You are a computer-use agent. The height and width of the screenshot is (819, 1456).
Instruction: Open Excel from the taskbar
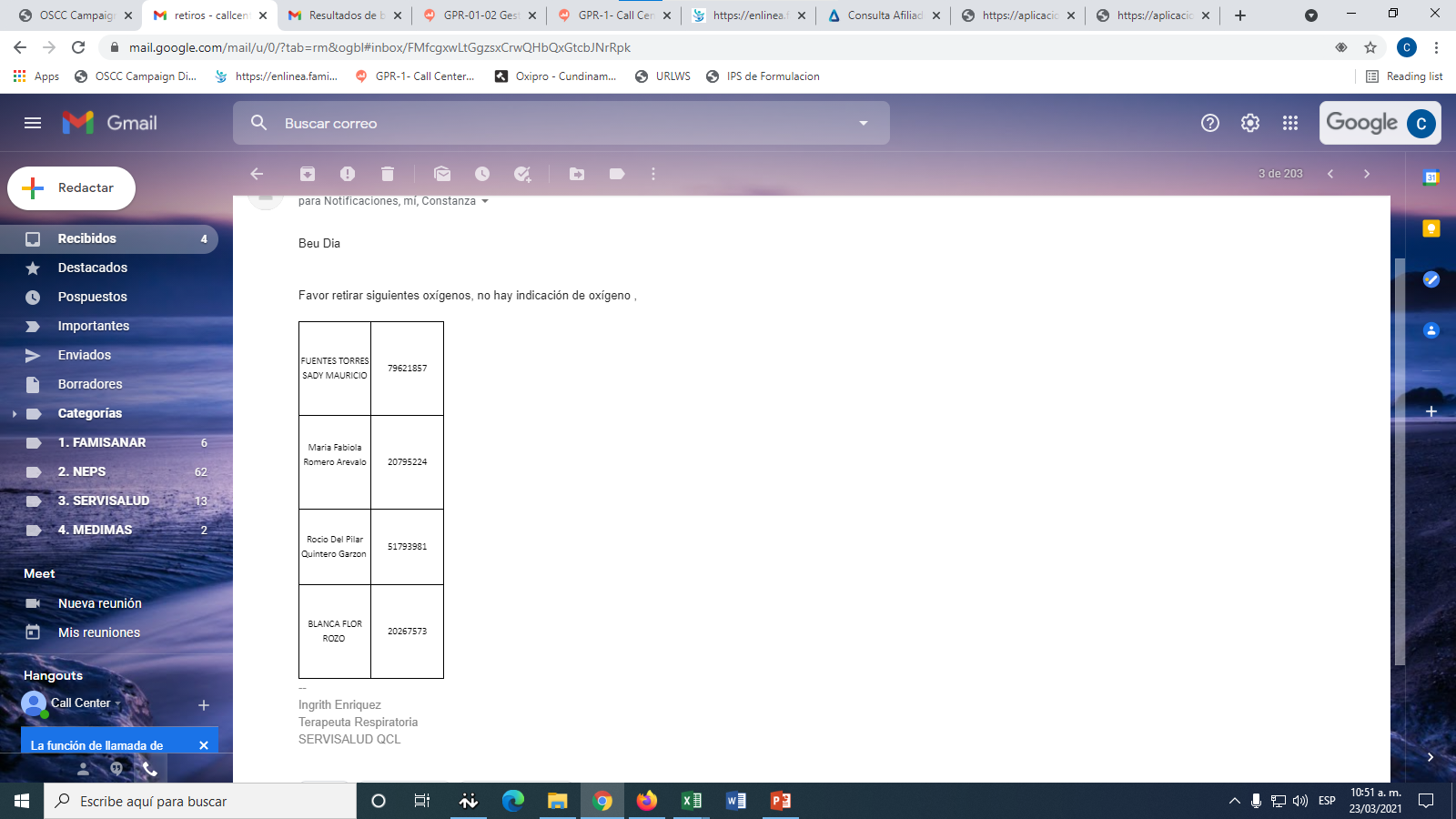point(692,801)
